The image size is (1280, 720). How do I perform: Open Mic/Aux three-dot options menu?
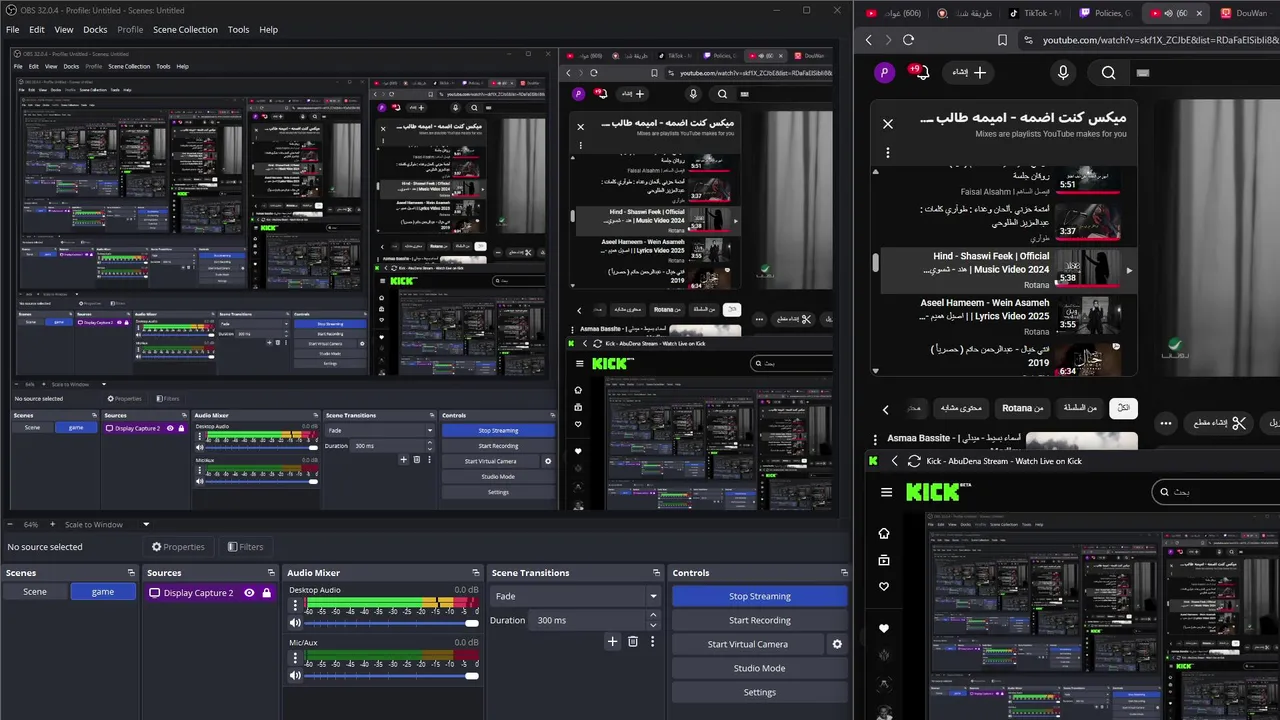(x=295, y=657)
